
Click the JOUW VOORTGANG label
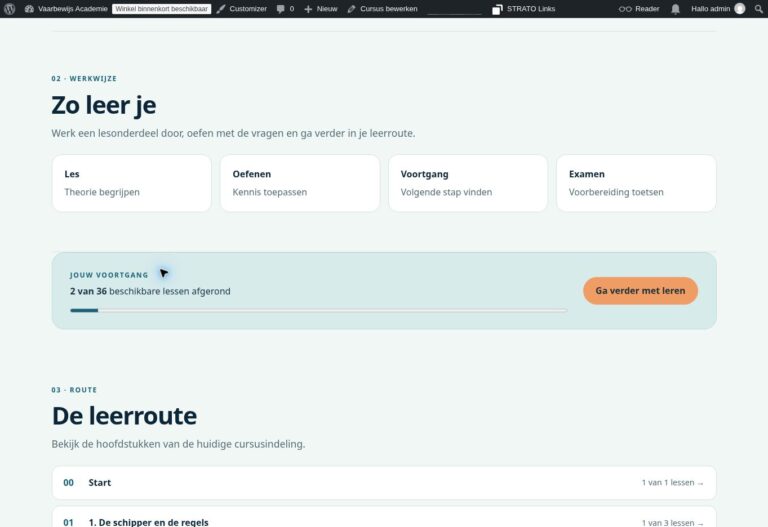(x=109, y=275)
